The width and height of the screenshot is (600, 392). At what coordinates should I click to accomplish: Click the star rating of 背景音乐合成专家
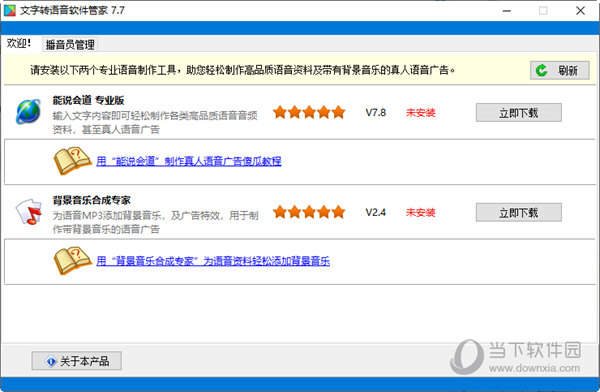click(x=309, y=212)
